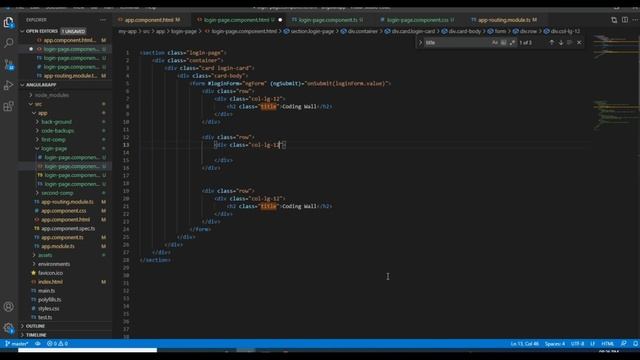Screen dimensions: 640x360
Task: Click the minimap code overview
Action: [615, 82]
